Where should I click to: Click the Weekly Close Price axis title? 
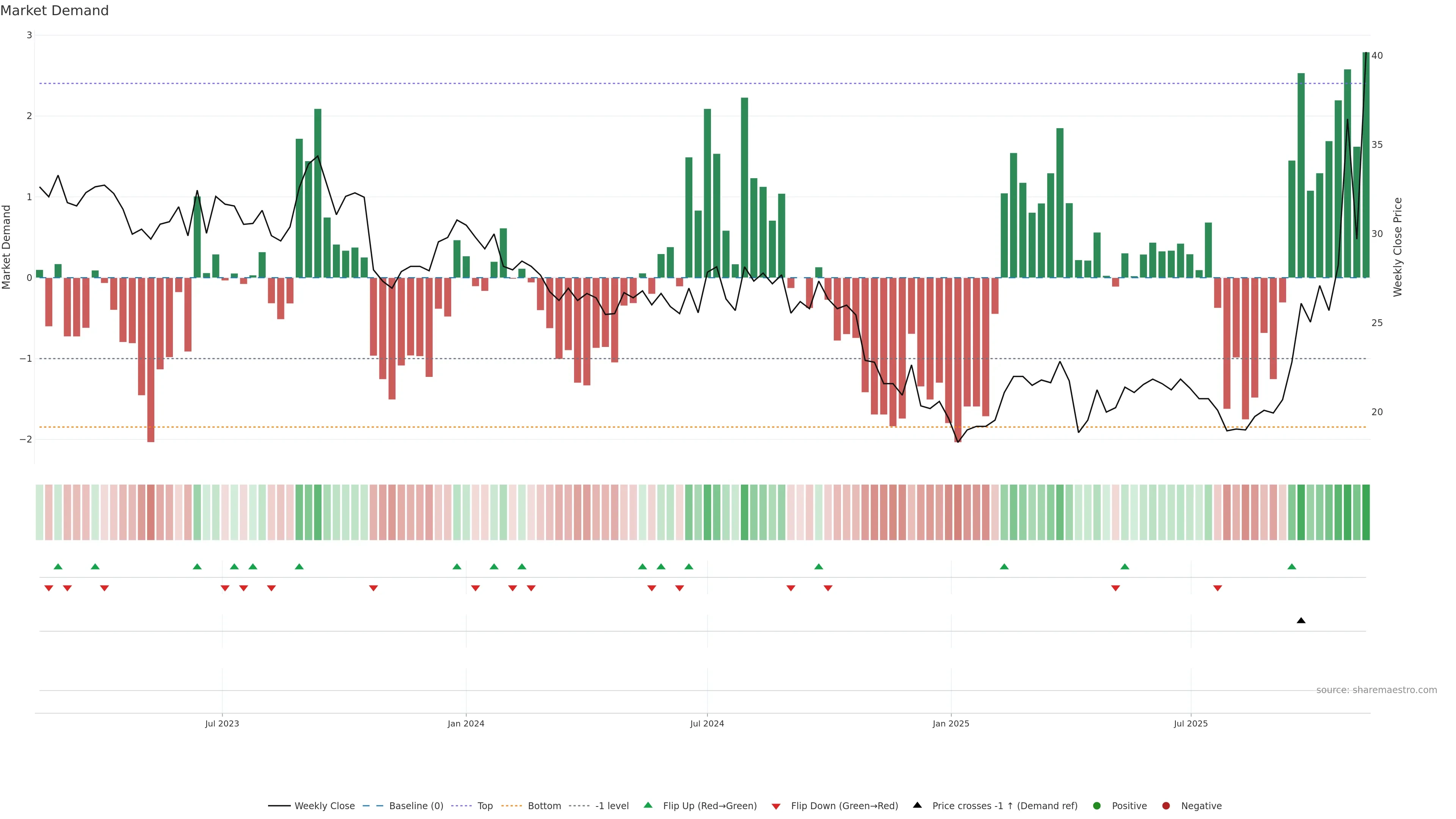tap(1397, 247)
